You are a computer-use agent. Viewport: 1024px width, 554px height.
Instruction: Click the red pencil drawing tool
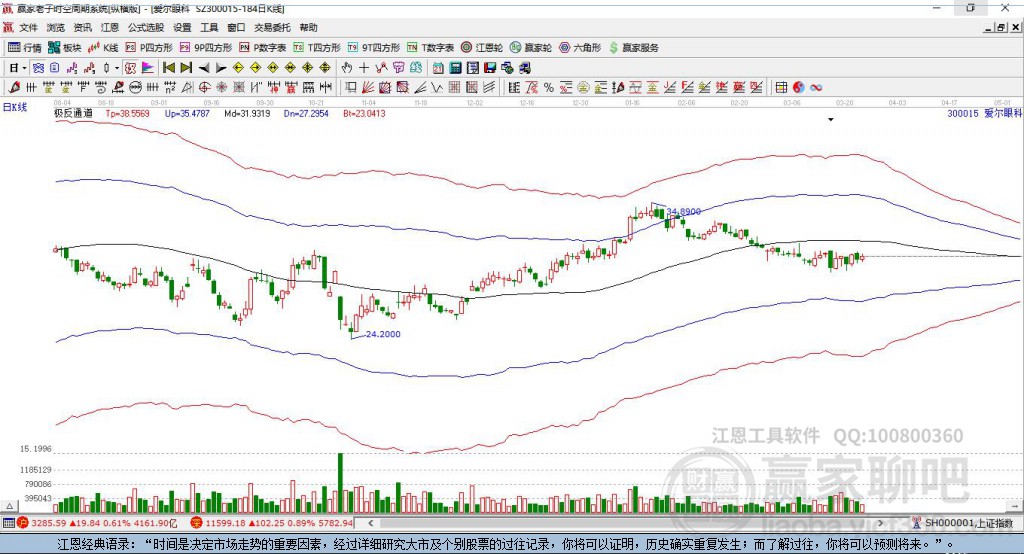point(14,88)
